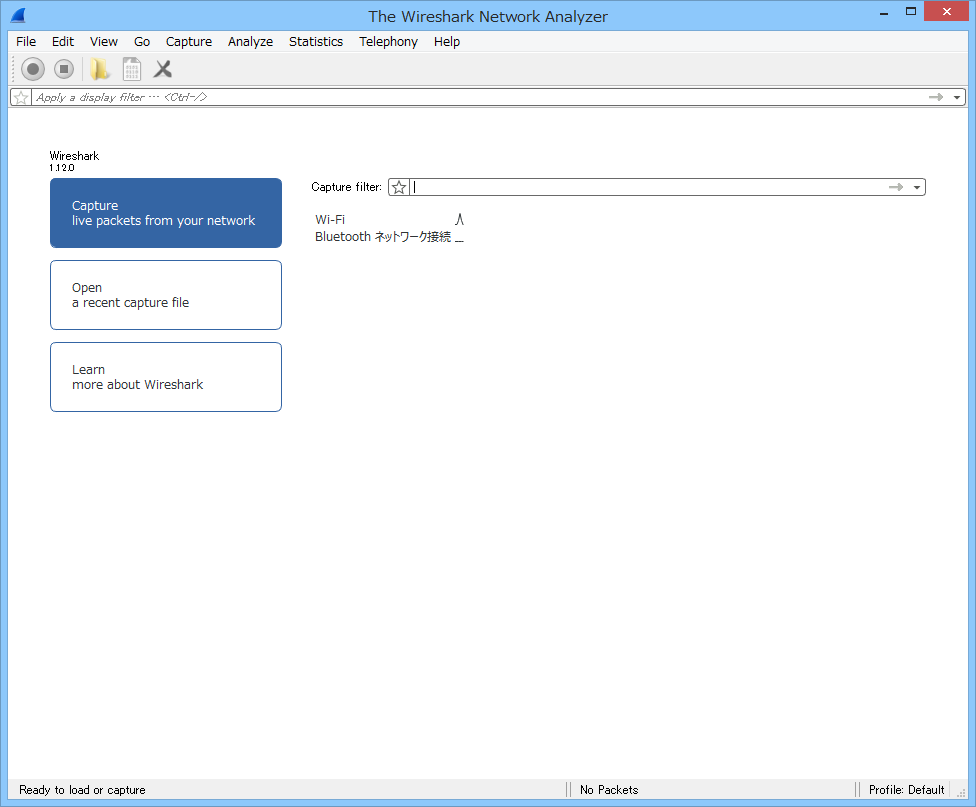Screen dimensions: 976x807
Task: Click Profile: Default in the status bar
Action: click(908, 790)
